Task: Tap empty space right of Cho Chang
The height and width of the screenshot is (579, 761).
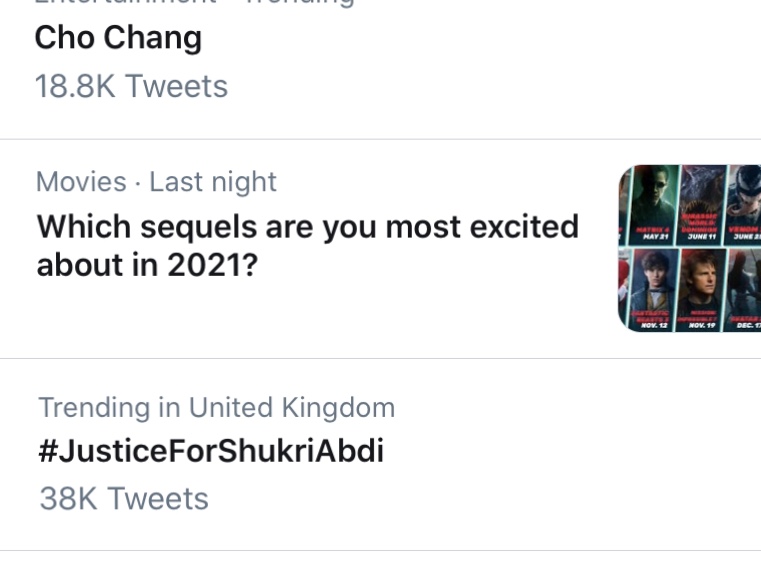Action: 480,38
